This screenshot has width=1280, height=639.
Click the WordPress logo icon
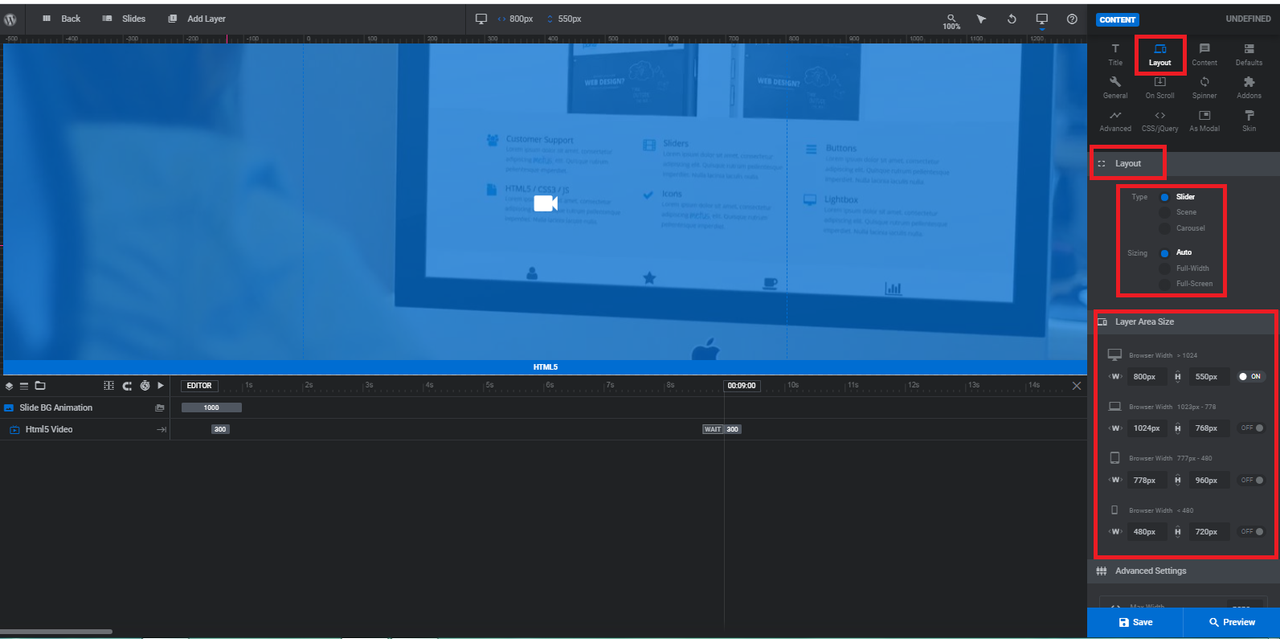click(x=10, y=19)
